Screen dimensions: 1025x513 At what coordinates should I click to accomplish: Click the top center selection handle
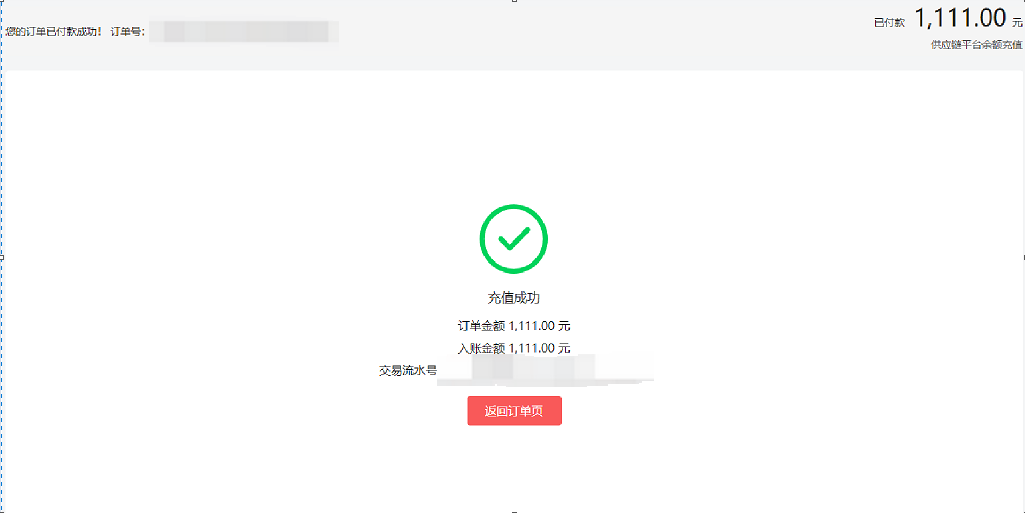tap(514, 1)
